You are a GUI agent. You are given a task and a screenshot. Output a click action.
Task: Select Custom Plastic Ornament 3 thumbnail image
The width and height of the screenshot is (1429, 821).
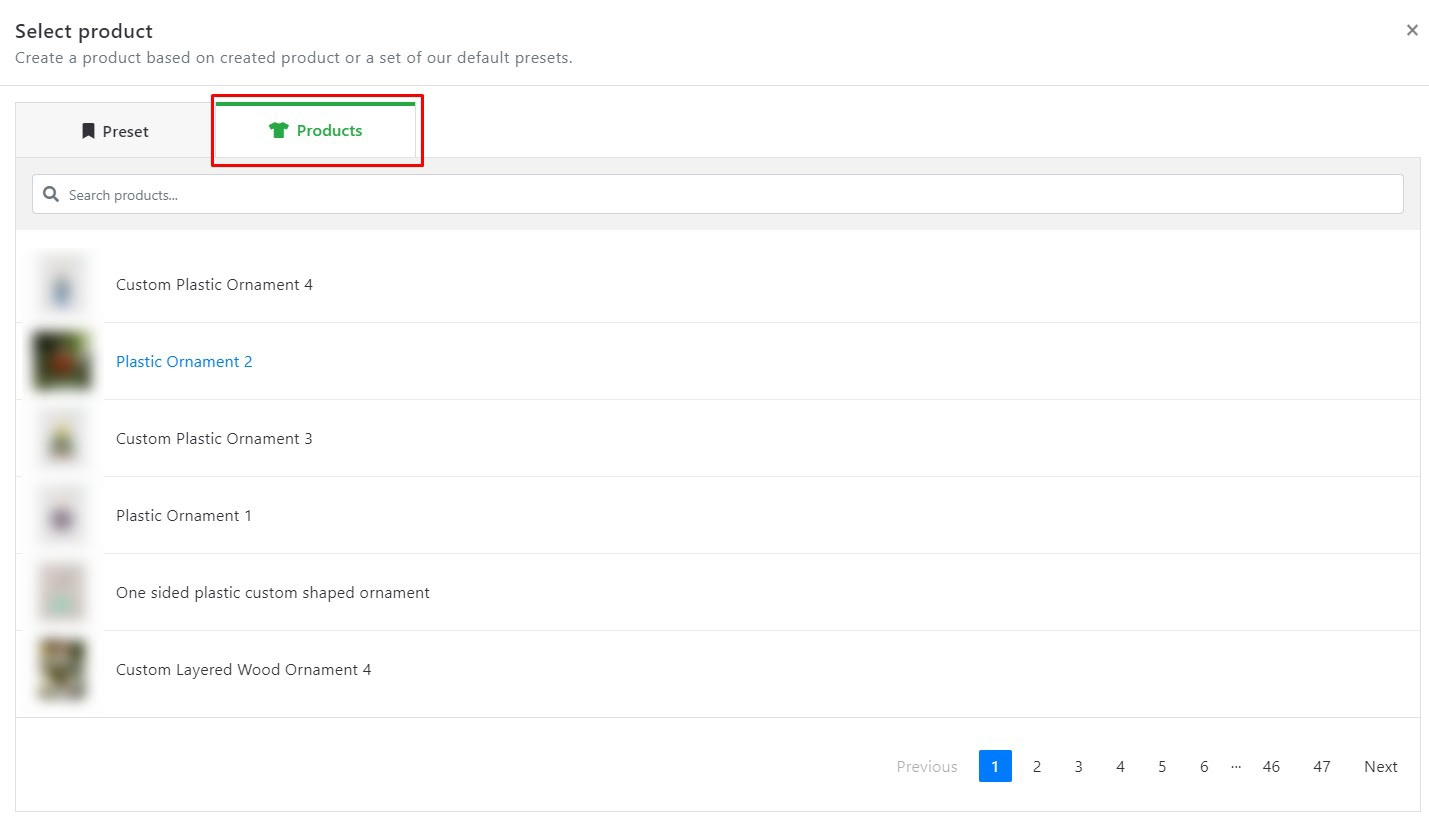(x=62, y=438)
